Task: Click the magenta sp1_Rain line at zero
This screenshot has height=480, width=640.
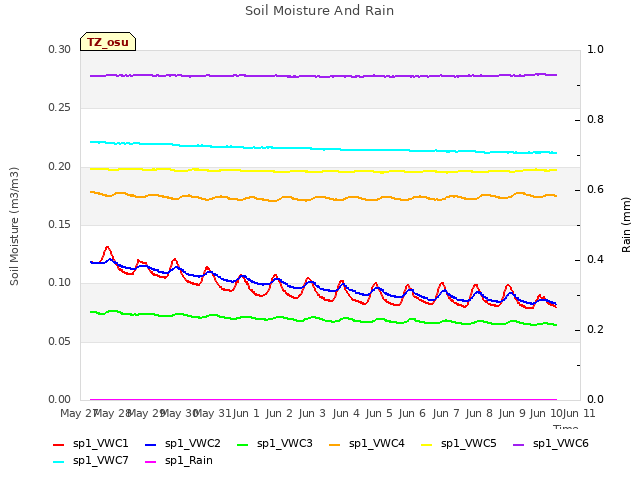Action: point(323,399)
